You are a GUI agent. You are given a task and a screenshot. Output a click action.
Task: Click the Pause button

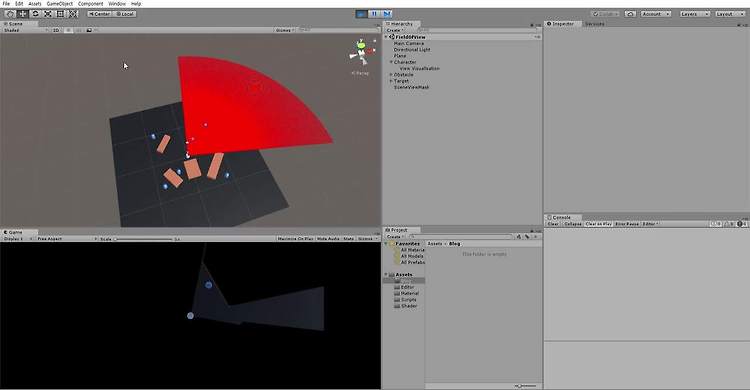[x=375, y=14]
